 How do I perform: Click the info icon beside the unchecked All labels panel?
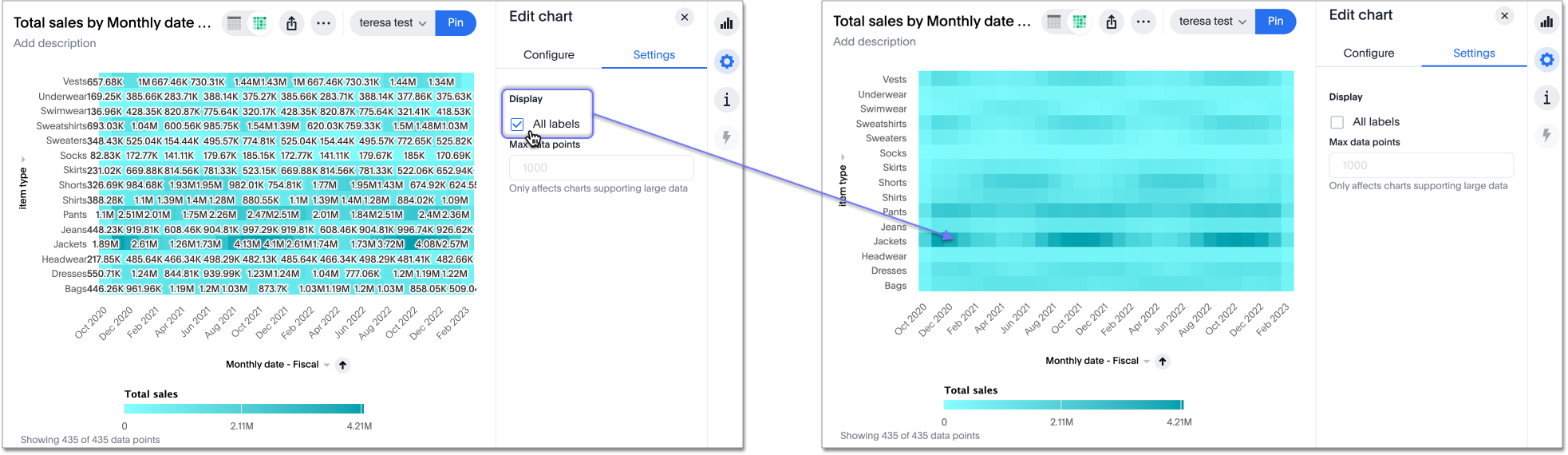pos(1546,97)
